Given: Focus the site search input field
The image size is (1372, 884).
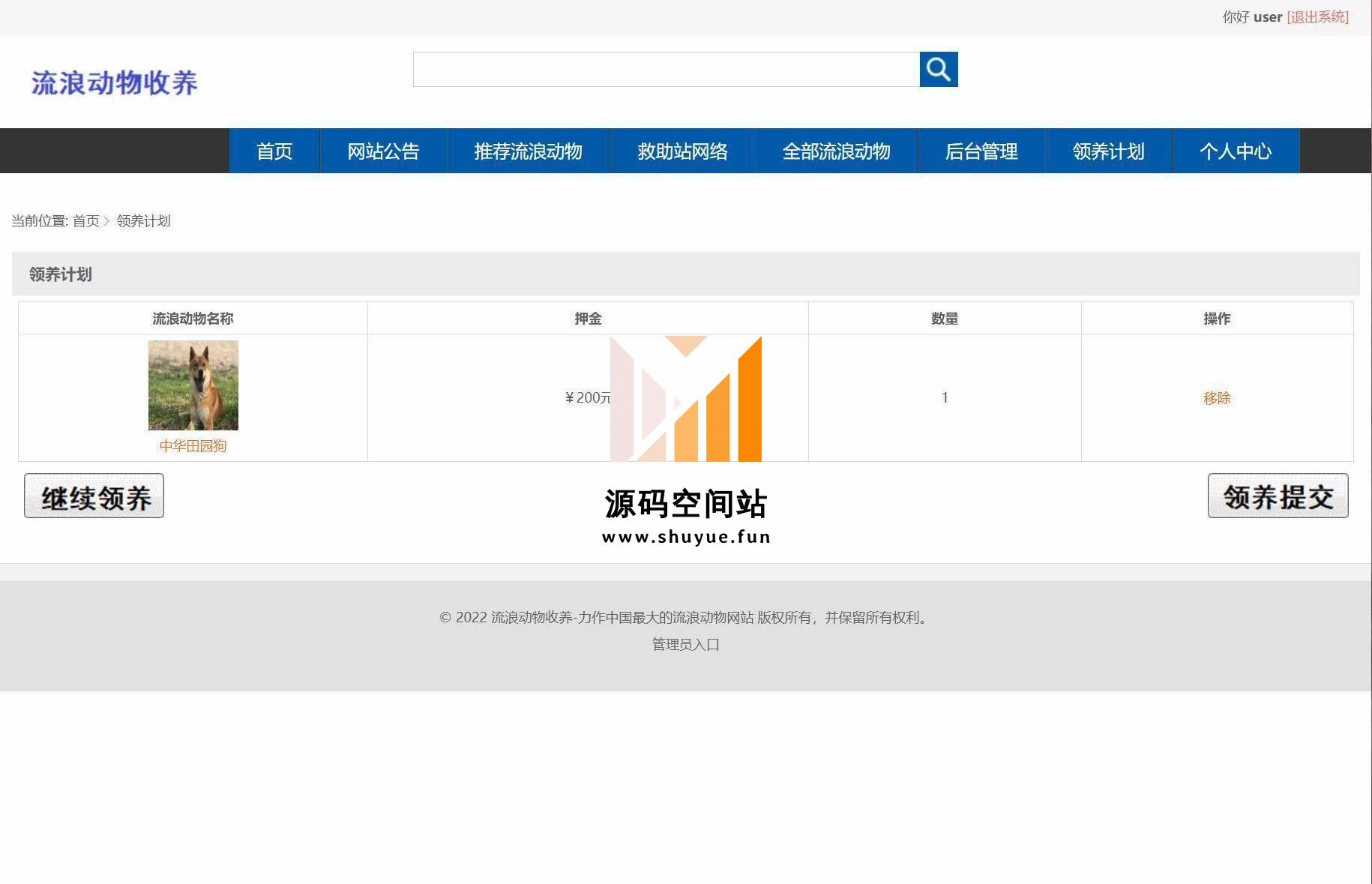Looking at the screenshot, I should coord(666,69).
